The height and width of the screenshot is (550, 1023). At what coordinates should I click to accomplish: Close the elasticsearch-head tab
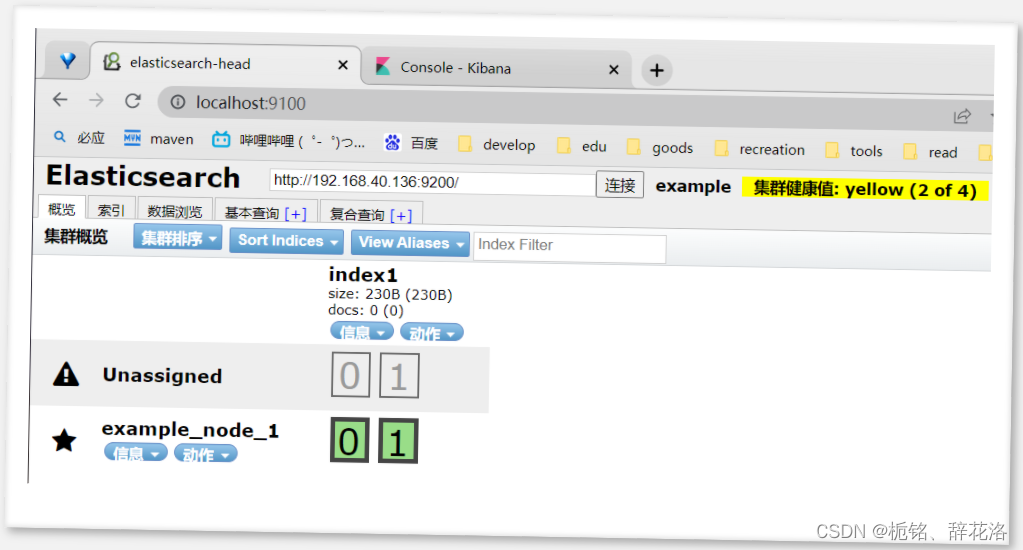pos(343,65)
